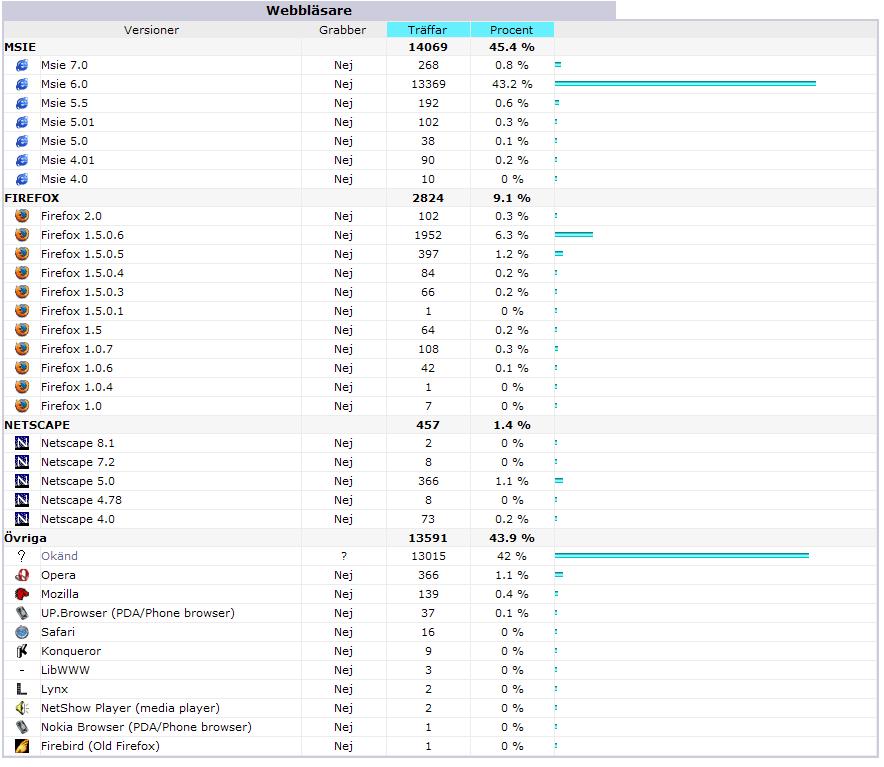
Task: Click the percentage 43.2 %
Action: (x=512, y=85)
